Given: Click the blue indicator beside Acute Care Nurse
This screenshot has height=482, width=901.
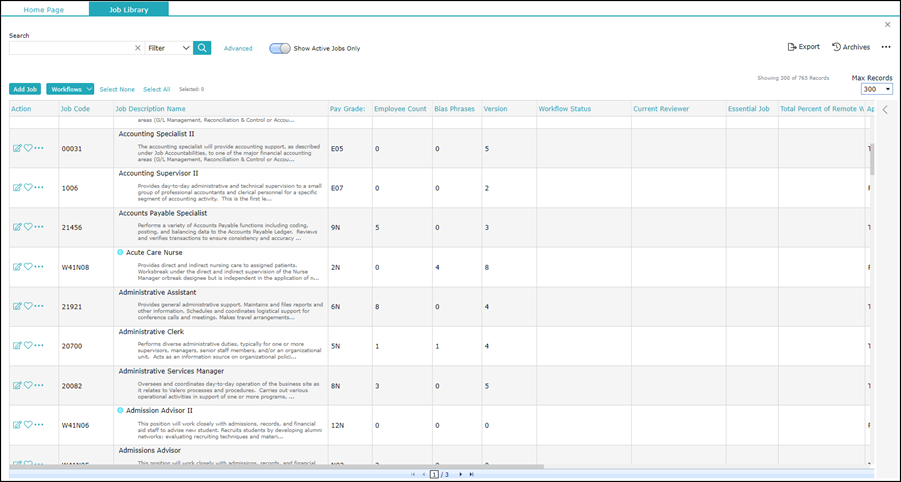Looking at the screenshot, I should tap(120, 252).
